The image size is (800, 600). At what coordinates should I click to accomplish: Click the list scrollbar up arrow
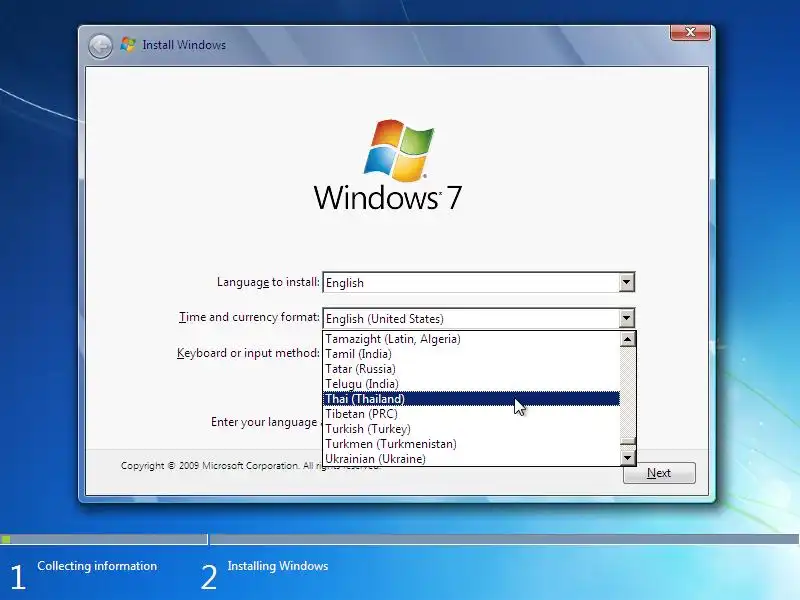click(x=628, y=339)
